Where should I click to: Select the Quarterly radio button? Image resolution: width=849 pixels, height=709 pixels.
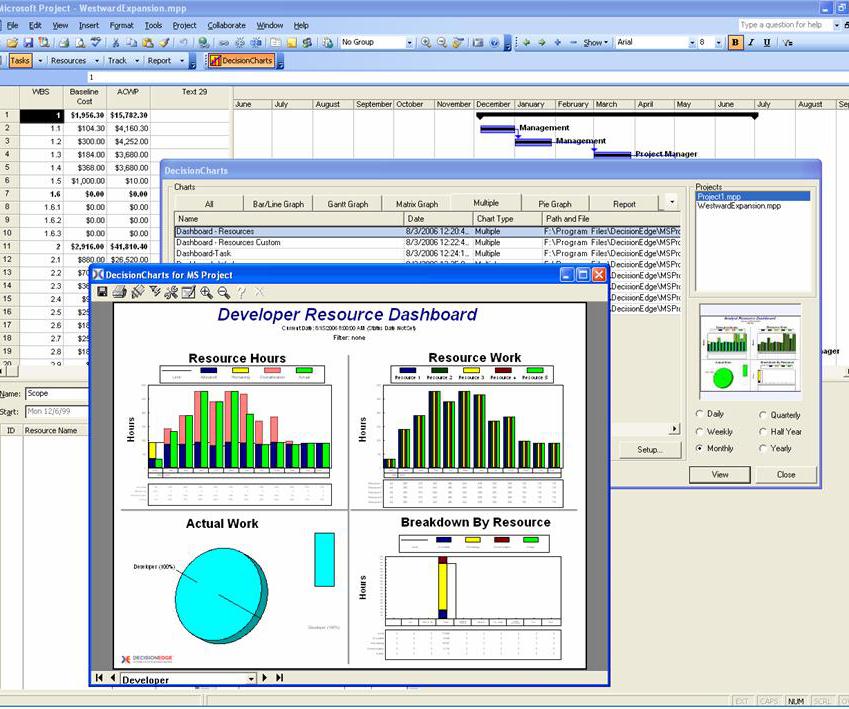click(764, 415)
